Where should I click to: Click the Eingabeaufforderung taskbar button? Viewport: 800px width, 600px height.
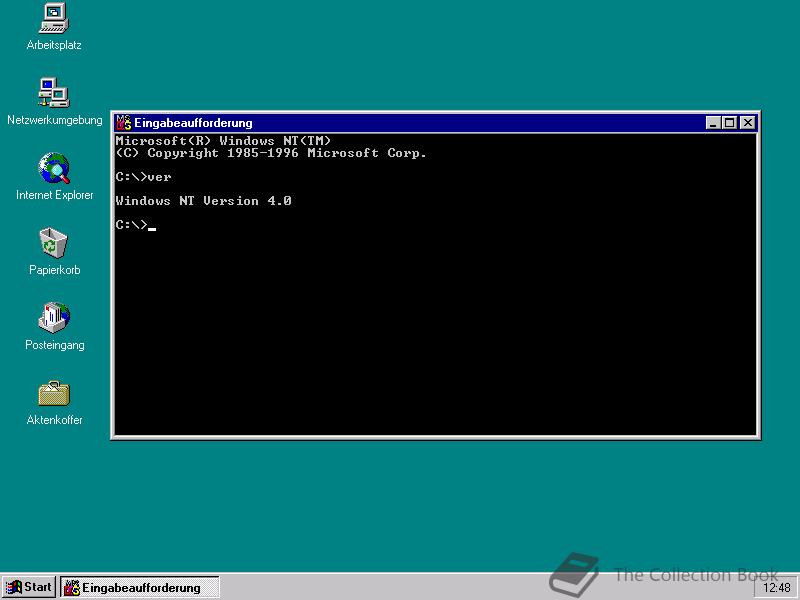(x=140, y=587)
